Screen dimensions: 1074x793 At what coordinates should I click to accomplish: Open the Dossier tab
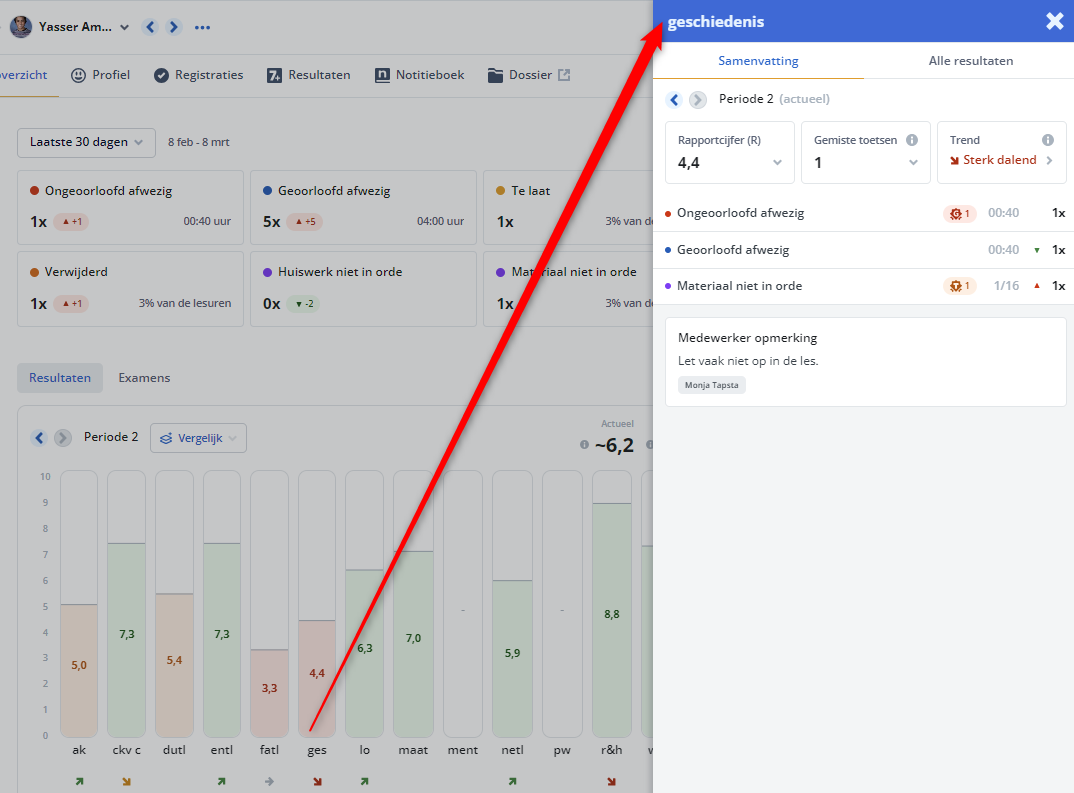point(520,75)
